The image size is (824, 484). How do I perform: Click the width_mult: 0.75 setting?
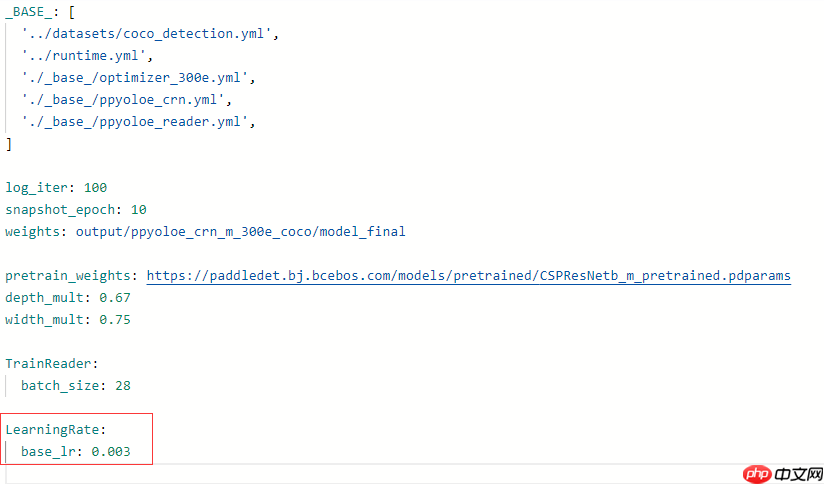click(68, 319)
